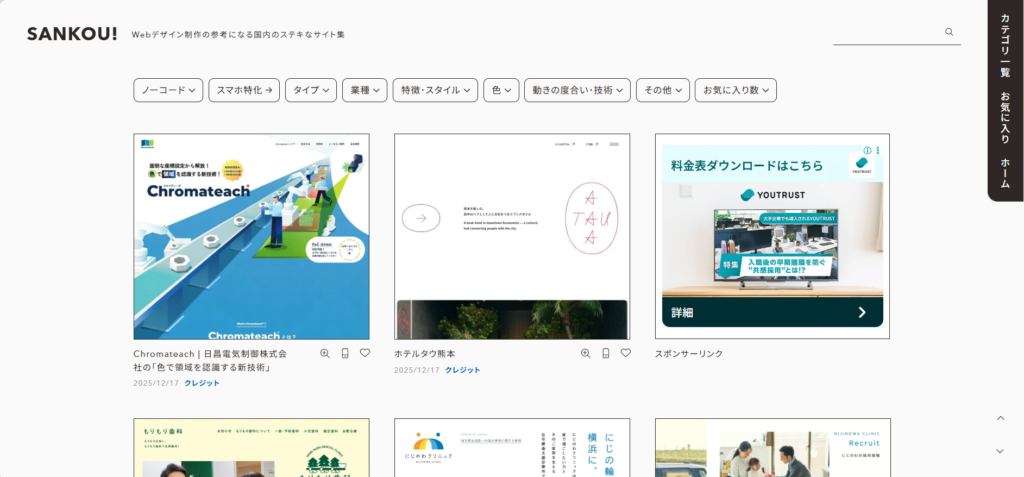This screenshot has width=1024, height=477.
Task: Open the 業種 filter dropdown
Action: coord(364,90)
